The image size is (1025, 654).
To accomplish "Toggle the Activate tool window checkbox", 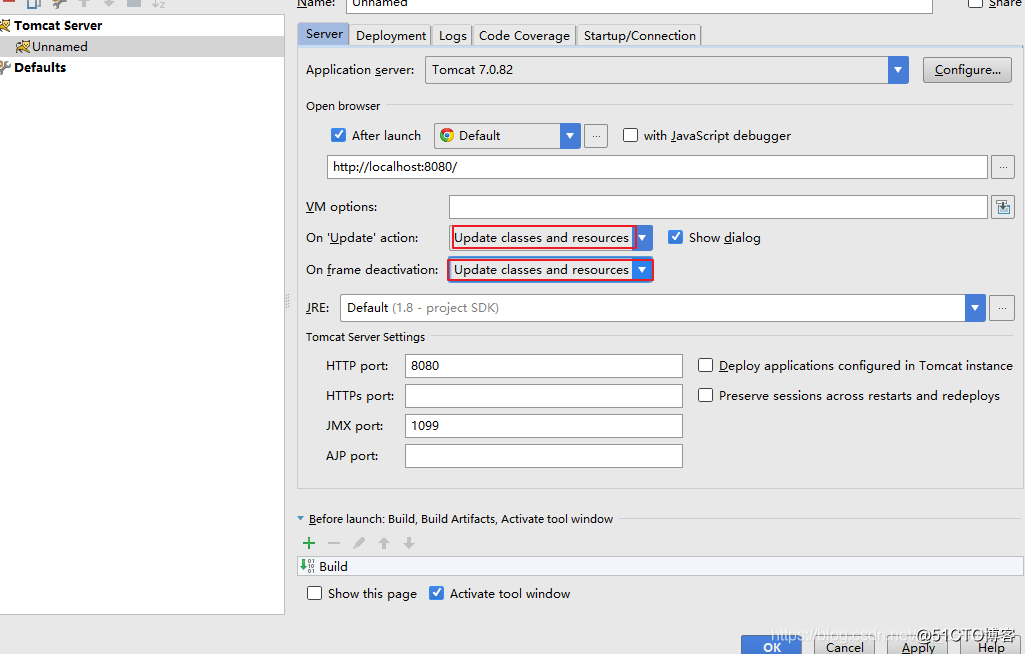I will tap(436, 593).
